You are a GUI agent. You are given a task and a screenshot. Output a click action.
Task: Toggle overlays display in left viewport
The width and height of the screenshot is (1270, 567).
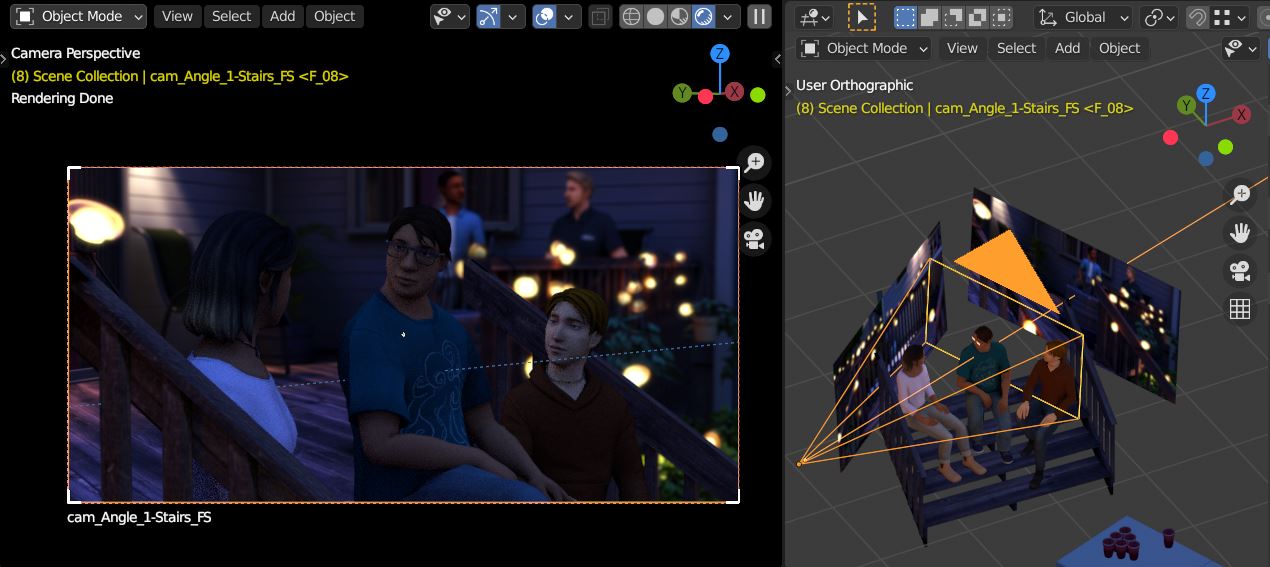coord(545,17)
